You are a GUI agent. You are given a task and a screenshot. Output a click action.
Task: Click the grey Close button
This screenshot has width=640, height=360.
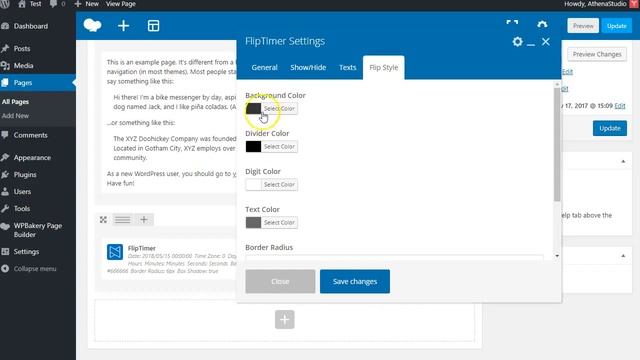pyautogui.click(x=280, y=282)
